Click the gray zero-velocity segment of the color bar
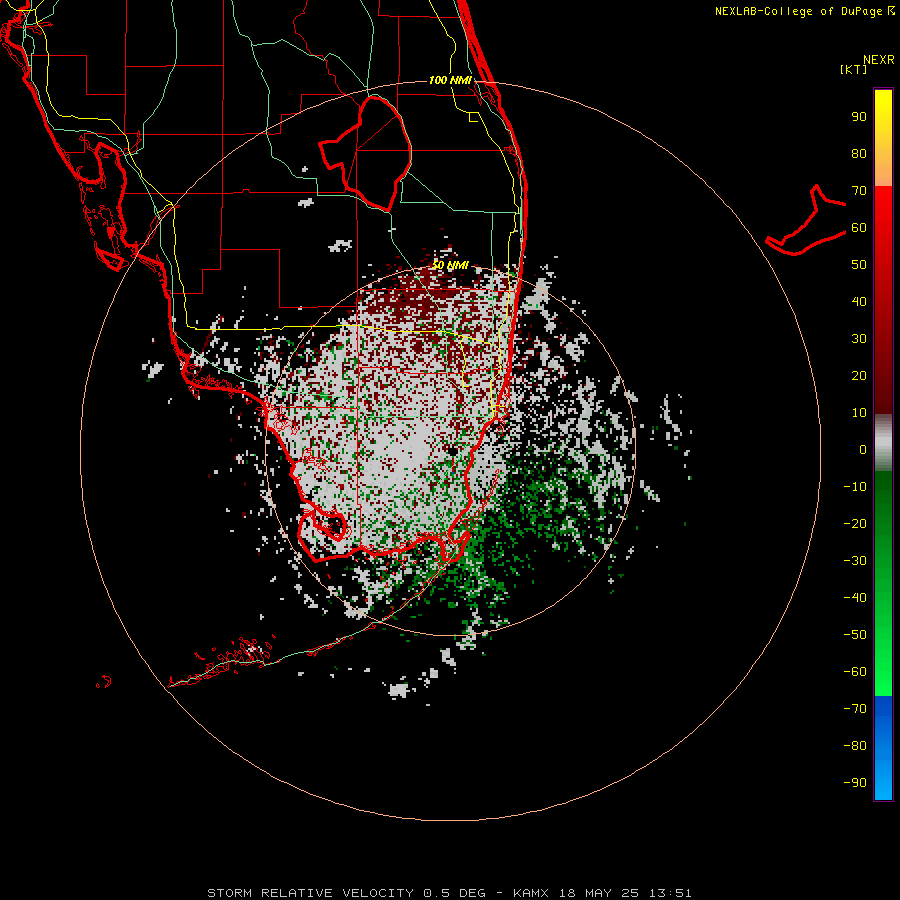Image resolution: width=900 pixels, height=900 pixels. pyautogui.click(x=883, y=443)
